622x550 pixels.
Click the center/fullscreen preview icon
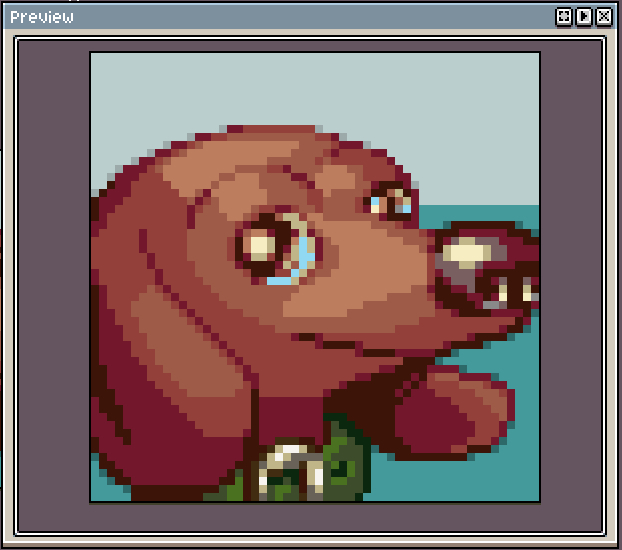pyautogui.click(x=564, y=17)
